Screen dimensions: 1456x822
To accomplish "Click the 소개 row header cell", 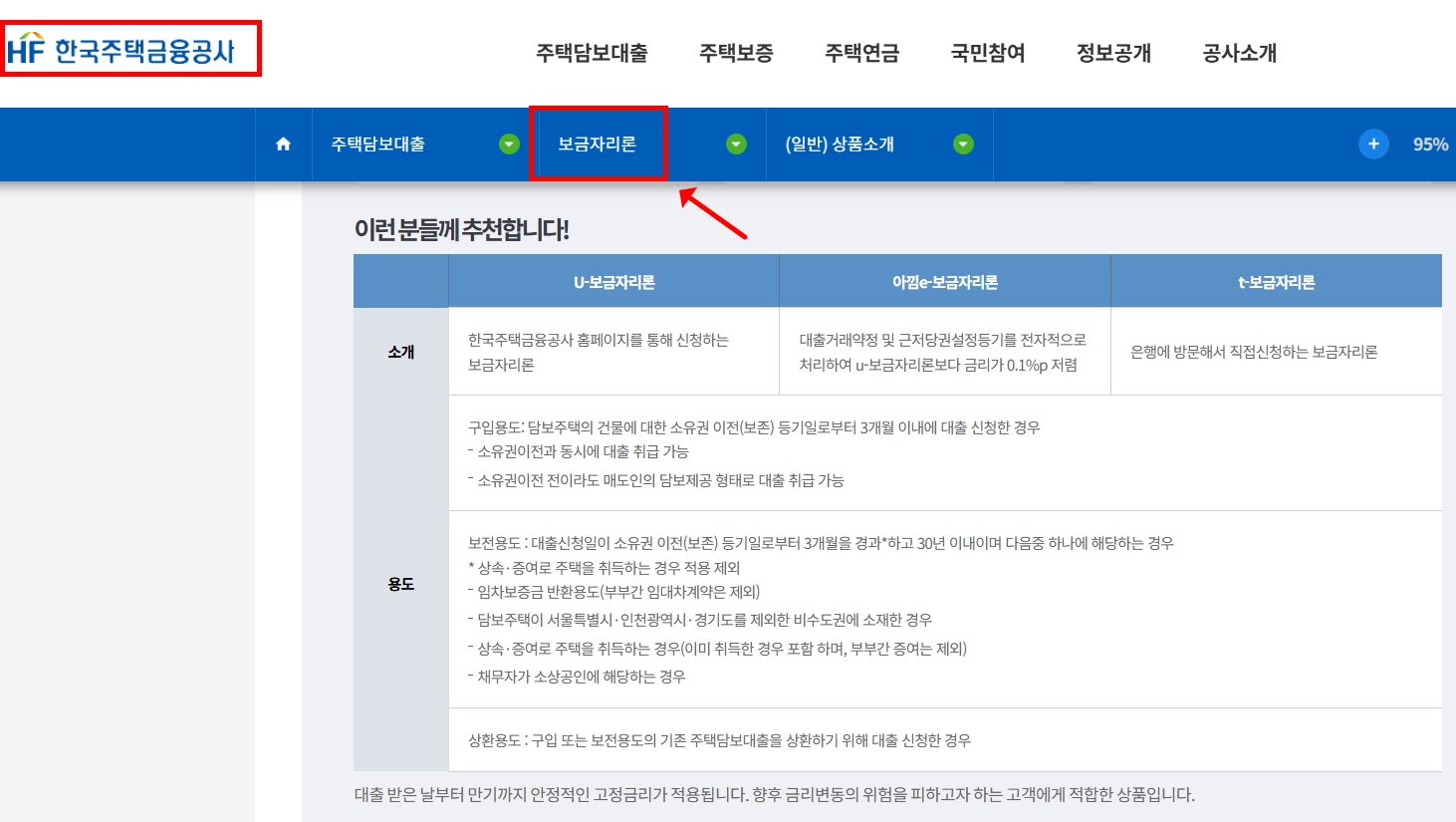I will (x=401, y=352).
